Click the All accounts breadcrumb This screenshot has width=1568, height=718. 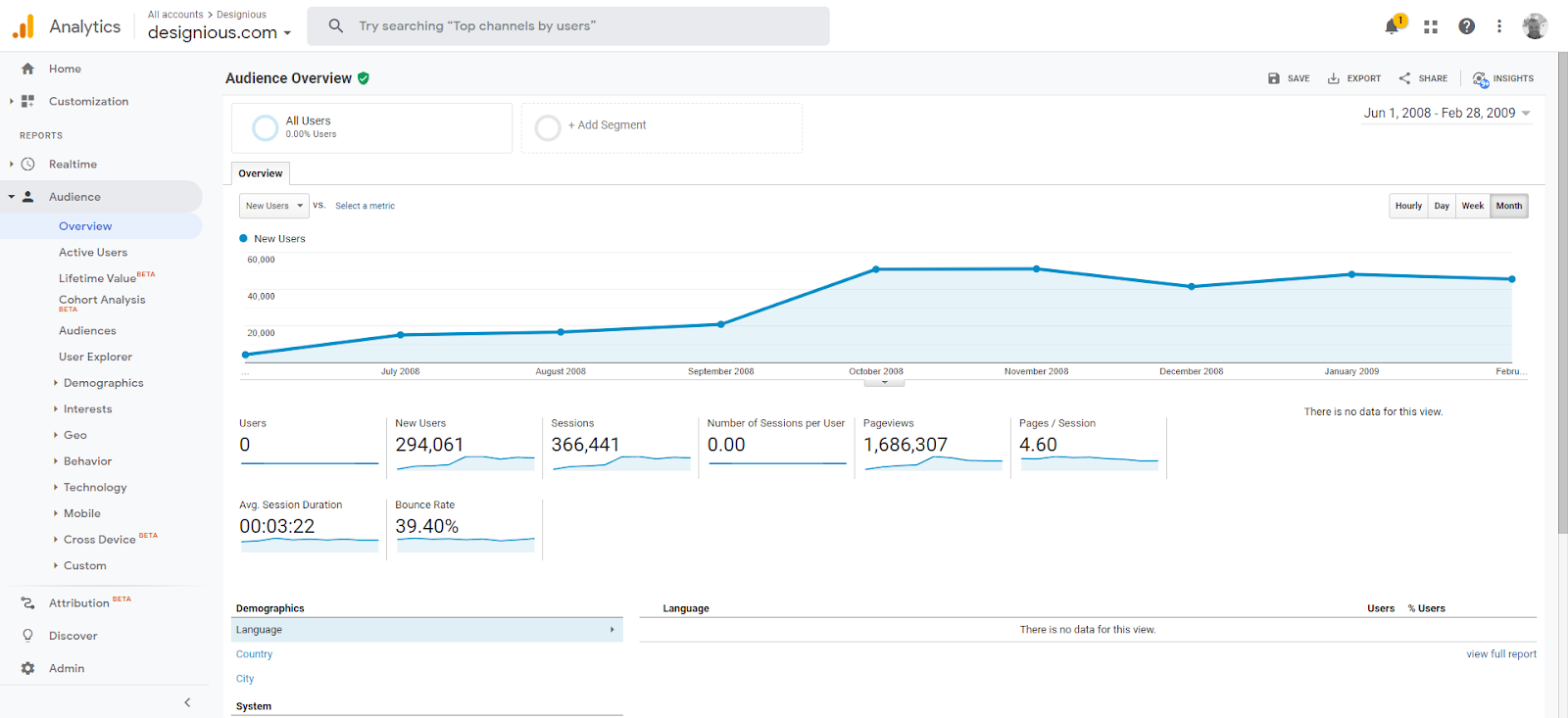[175, 15]
